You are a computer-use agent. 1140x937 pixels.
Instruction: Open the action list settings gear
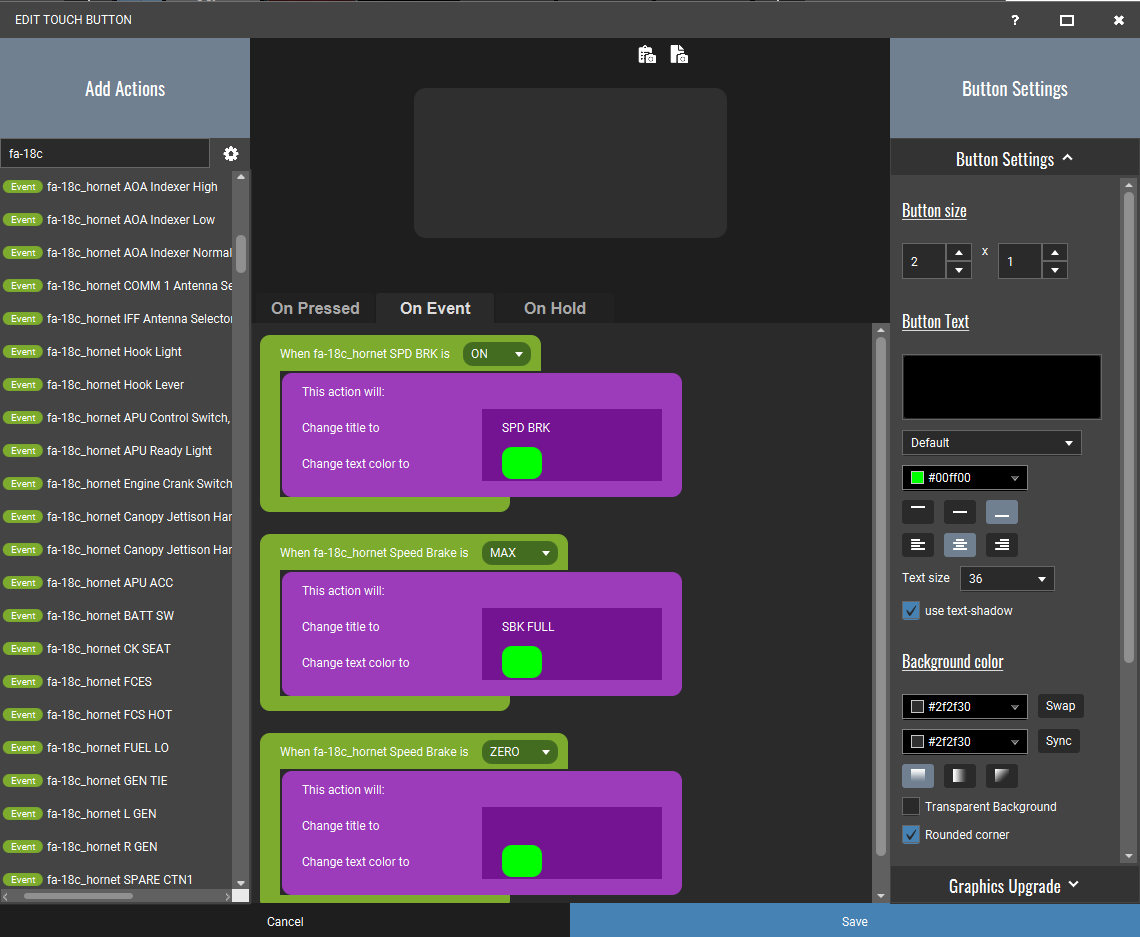(231, 154)
